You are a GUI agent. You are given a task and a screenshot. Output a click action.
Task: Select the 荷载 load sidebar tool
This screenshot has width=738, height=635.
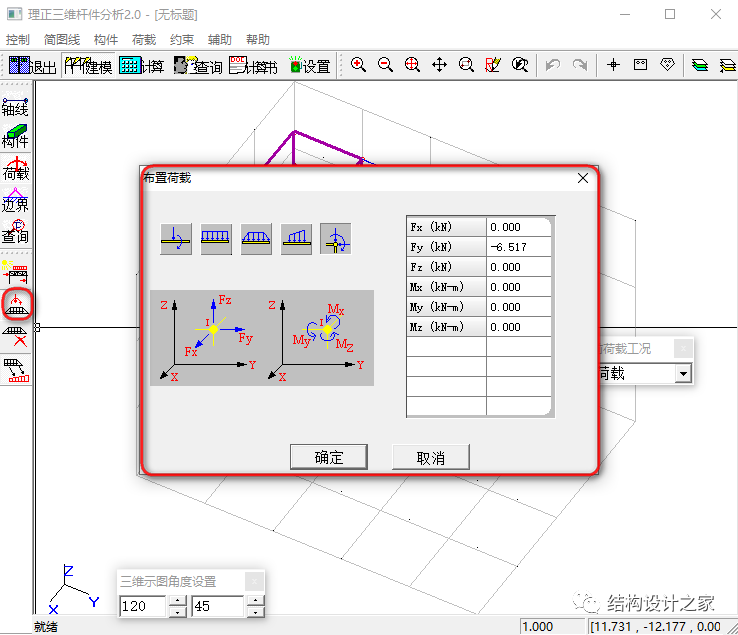tap(16, 168)
